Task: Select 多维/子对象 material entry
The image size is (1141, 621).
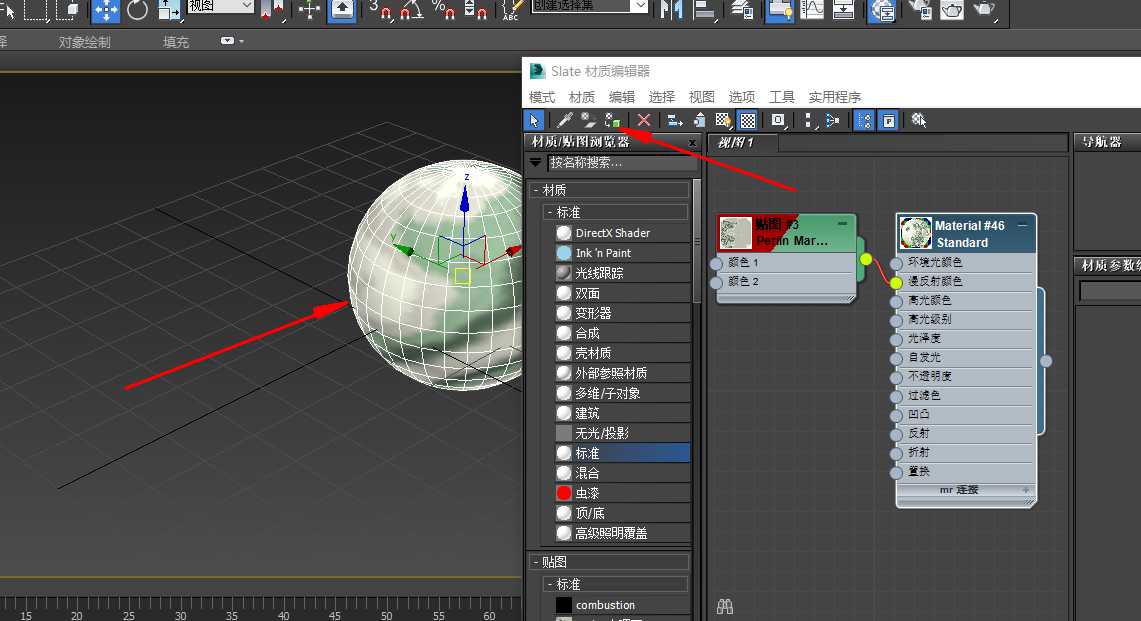Action: (x=622, y=393)
